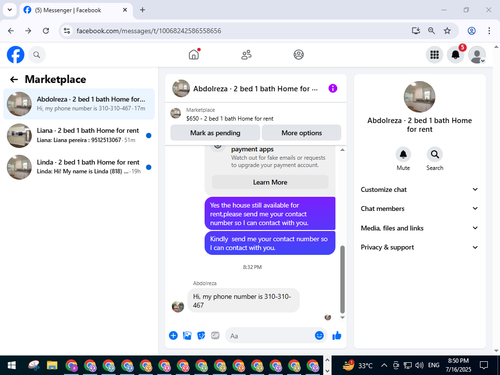Click Abdolreza's avatar in chat header
The height and width of the screenshot is (375, 500).
181,88
